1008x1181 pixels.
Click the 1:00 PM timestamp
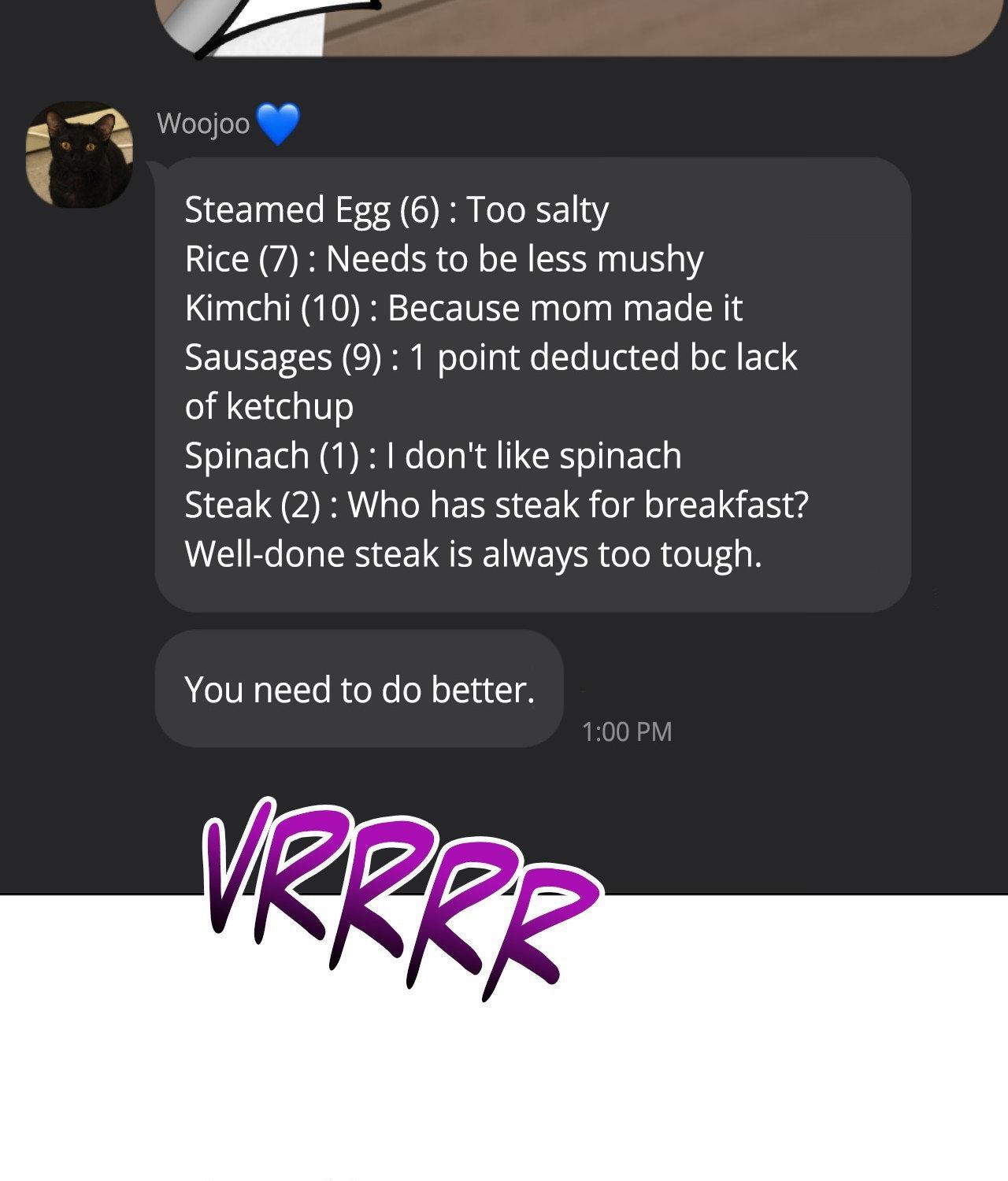(627, 731)
